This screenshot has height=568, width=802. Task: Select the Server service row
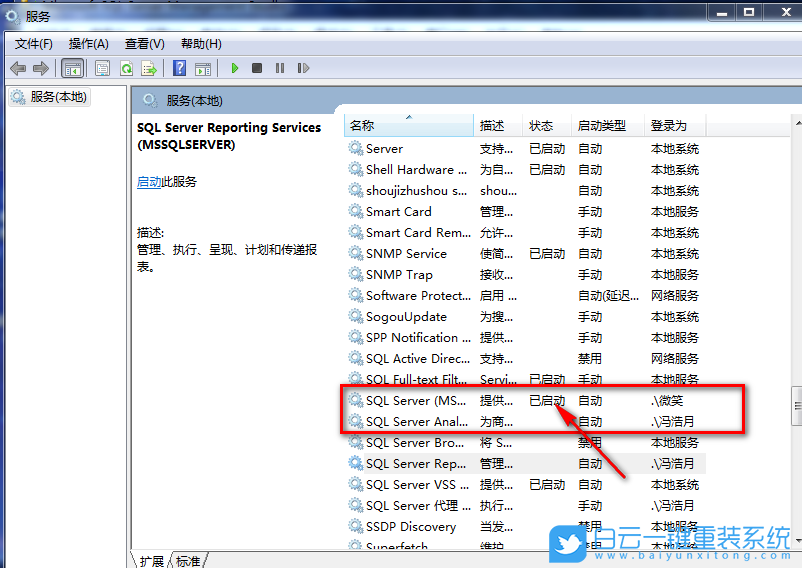point(525,149)
